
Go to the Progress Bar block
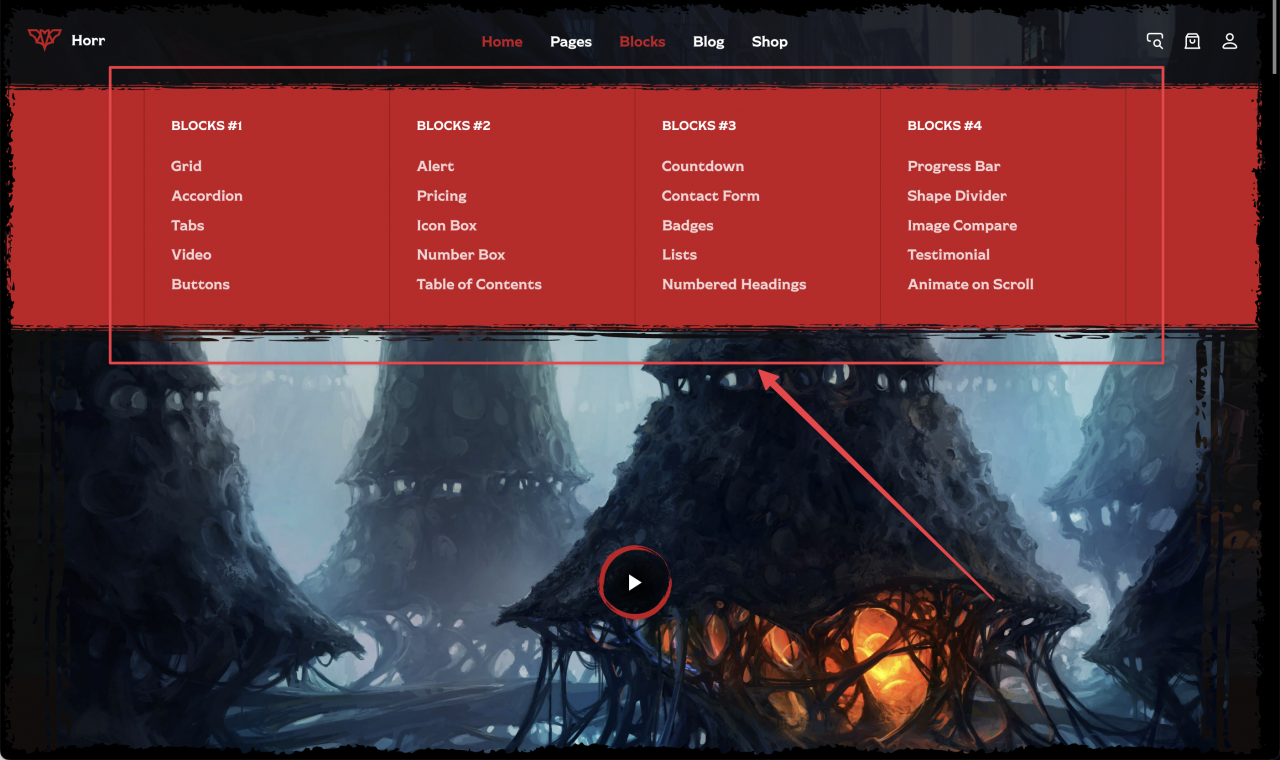pos(954,166)
